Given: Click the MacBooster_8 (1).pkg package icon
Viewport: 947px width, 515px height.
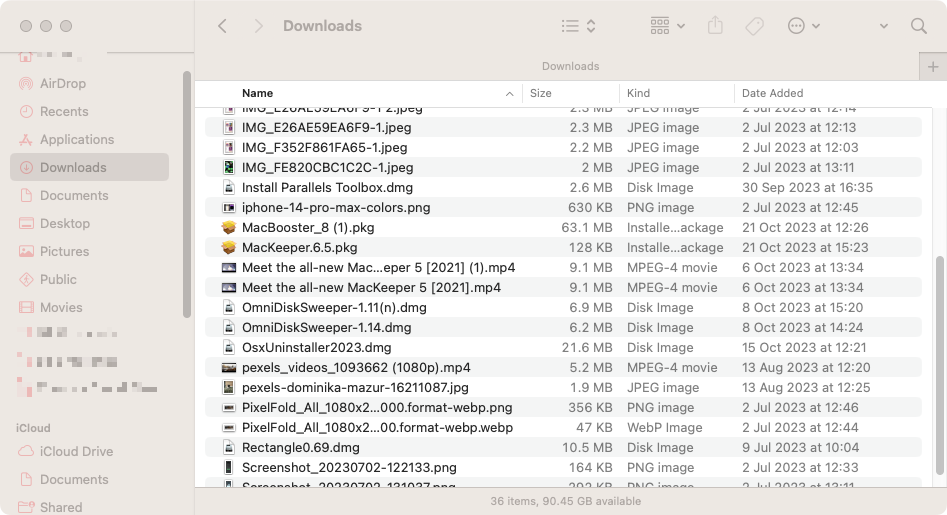Looking at the screenshot, I should click(228, 228).
